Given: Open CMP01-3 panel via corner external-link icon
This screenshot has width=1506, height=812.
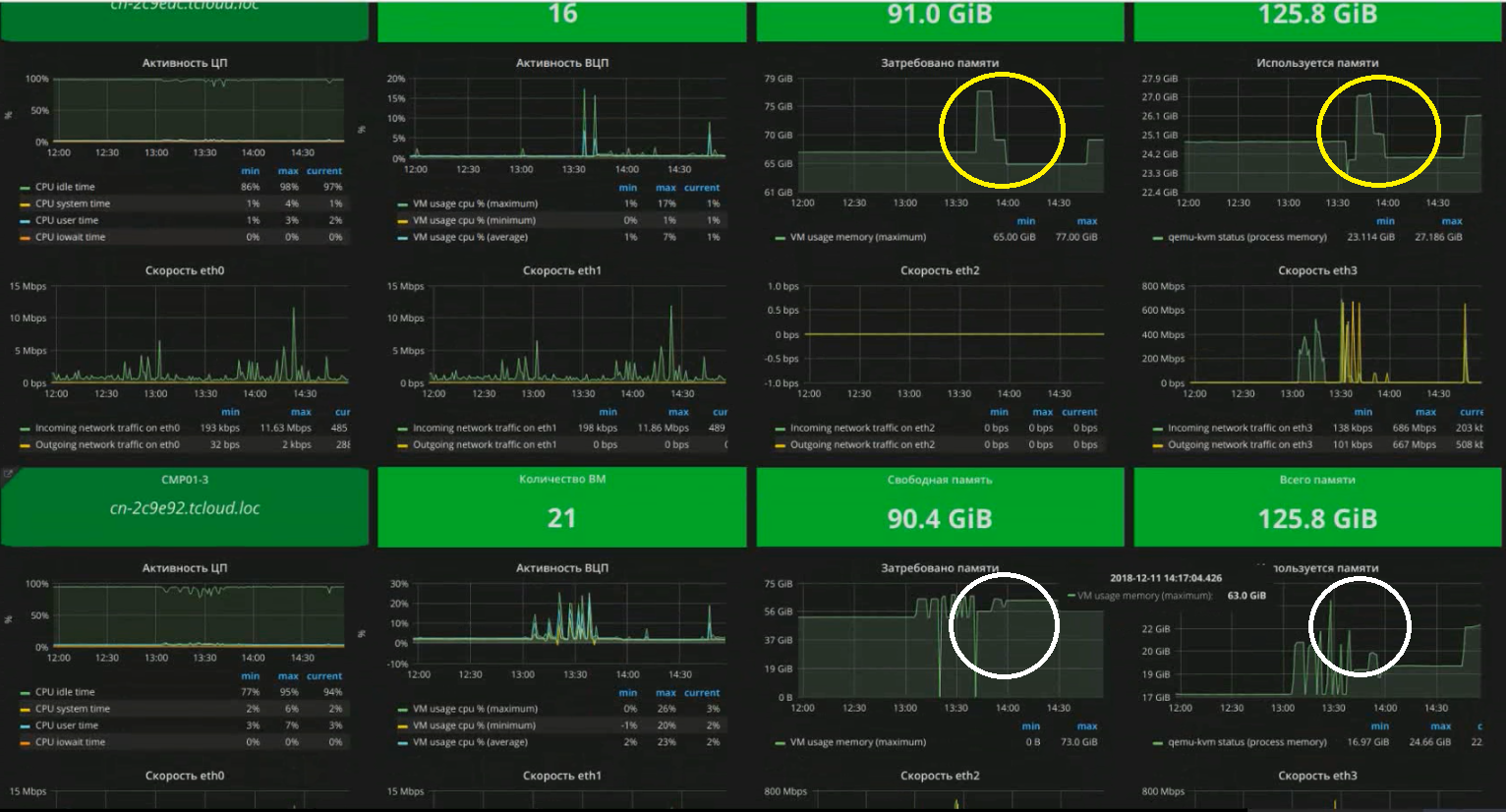Looking at the screenshot, I should point(10,474).
